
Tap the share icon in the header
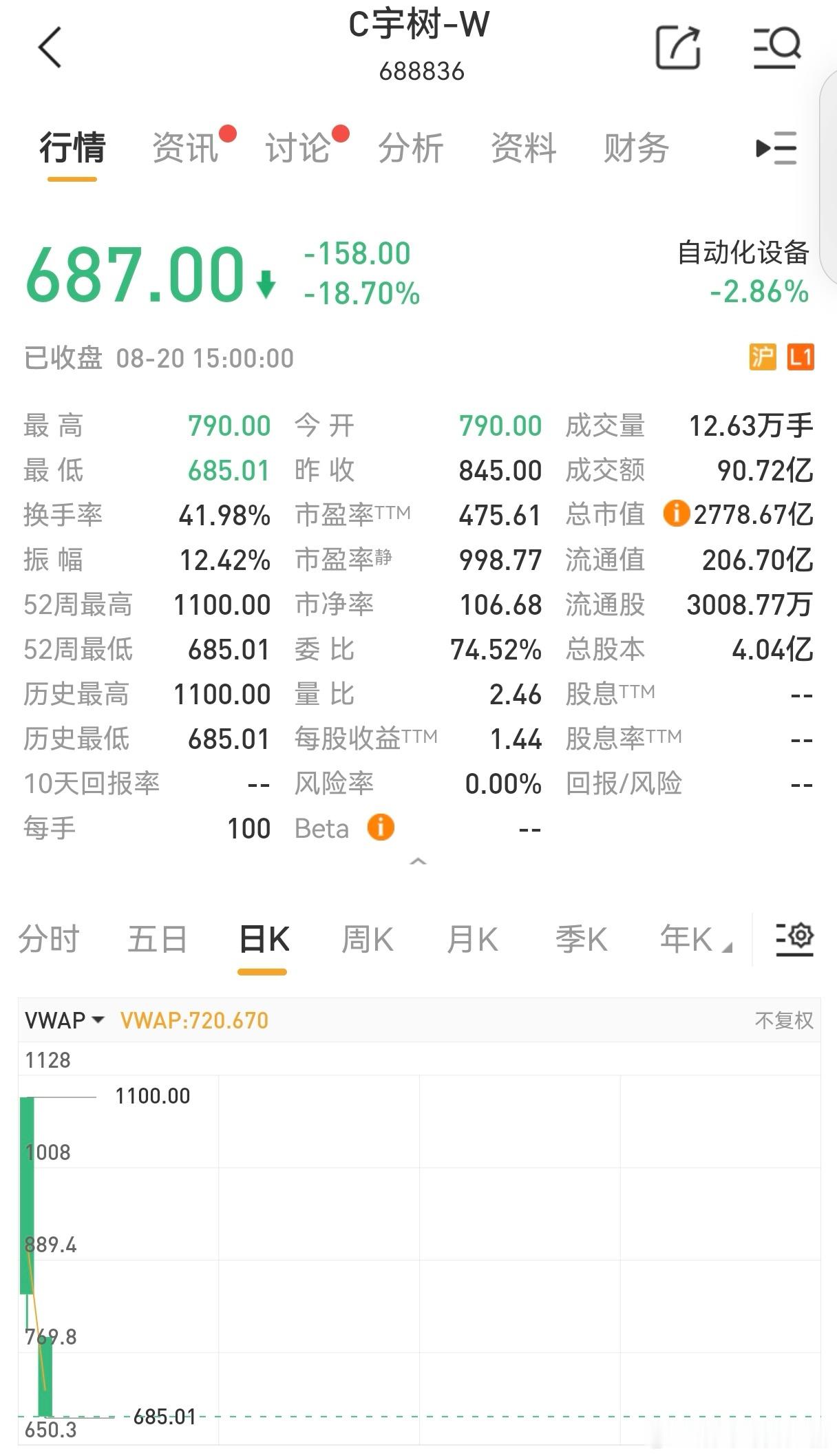tap(678, 48)
